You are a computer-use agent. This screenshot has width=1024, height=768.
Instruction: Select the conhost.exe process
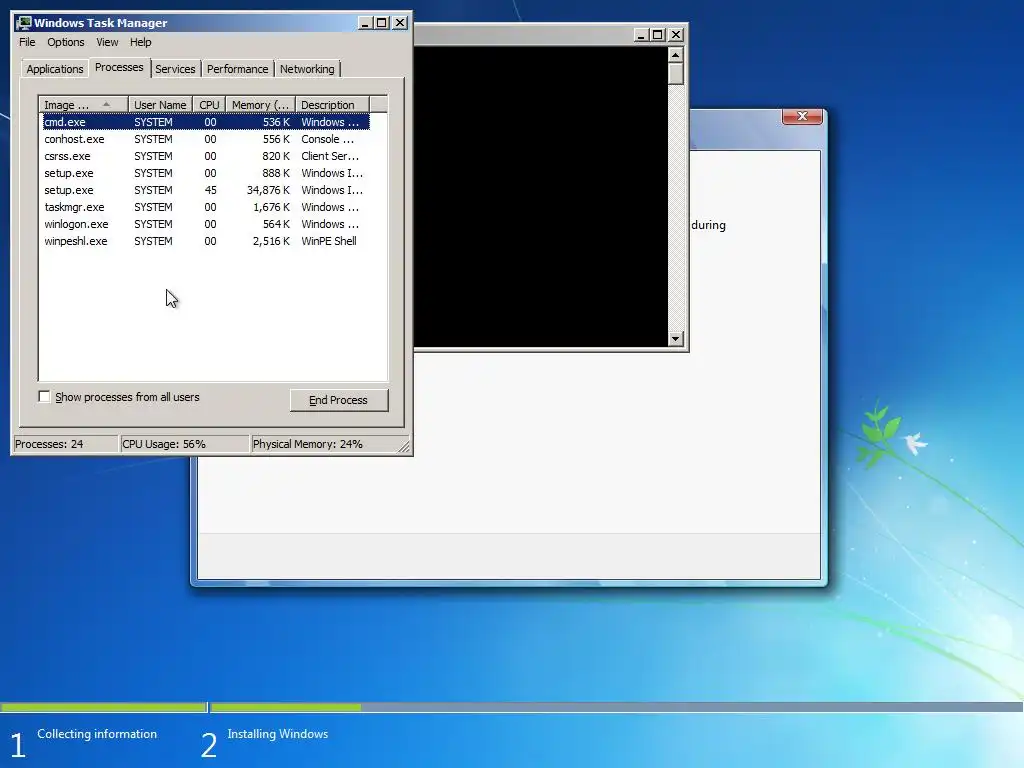pyautogui.click(x=206, y=139)
